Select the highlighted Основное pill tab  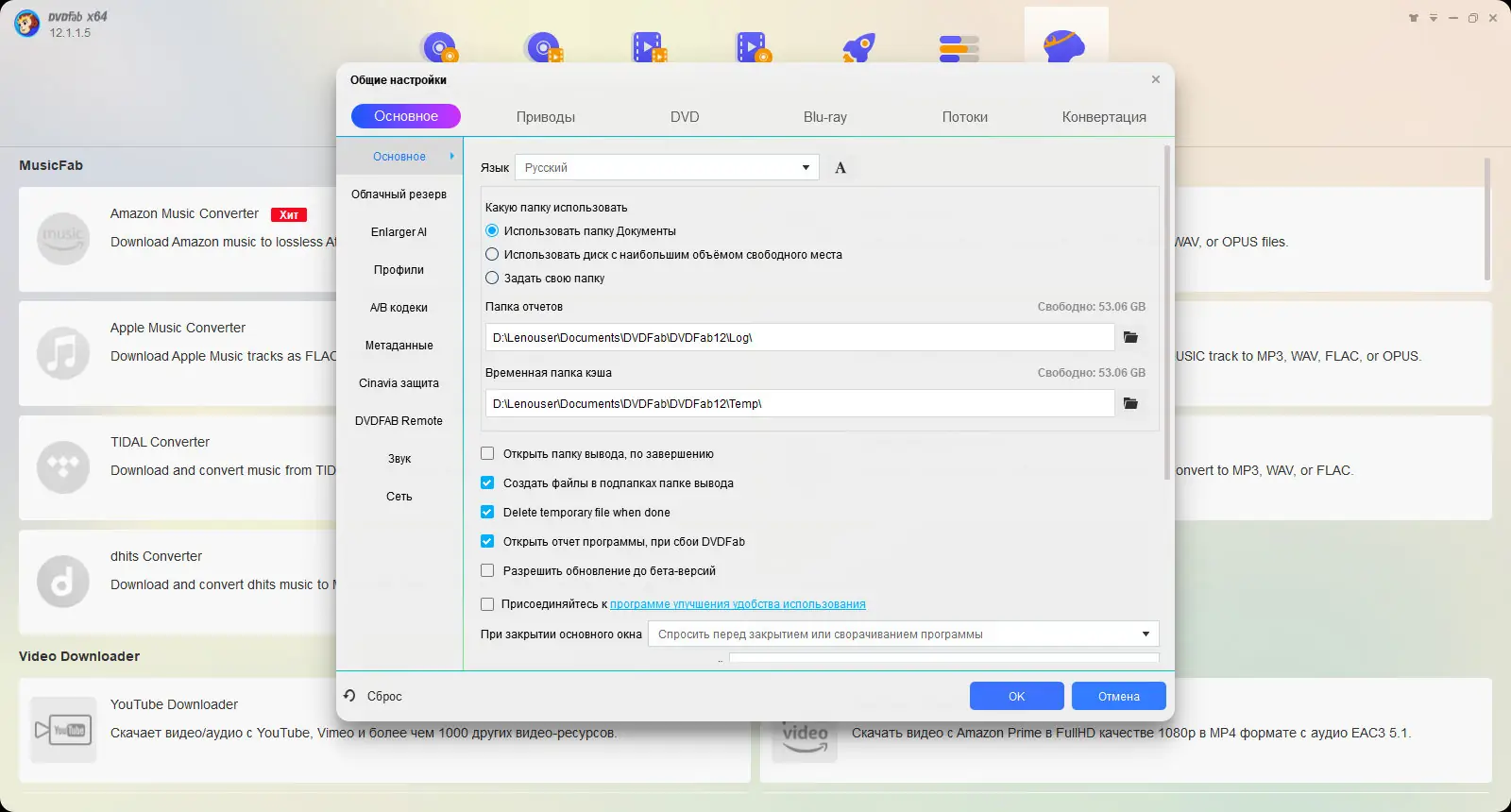tap(406, 116)
